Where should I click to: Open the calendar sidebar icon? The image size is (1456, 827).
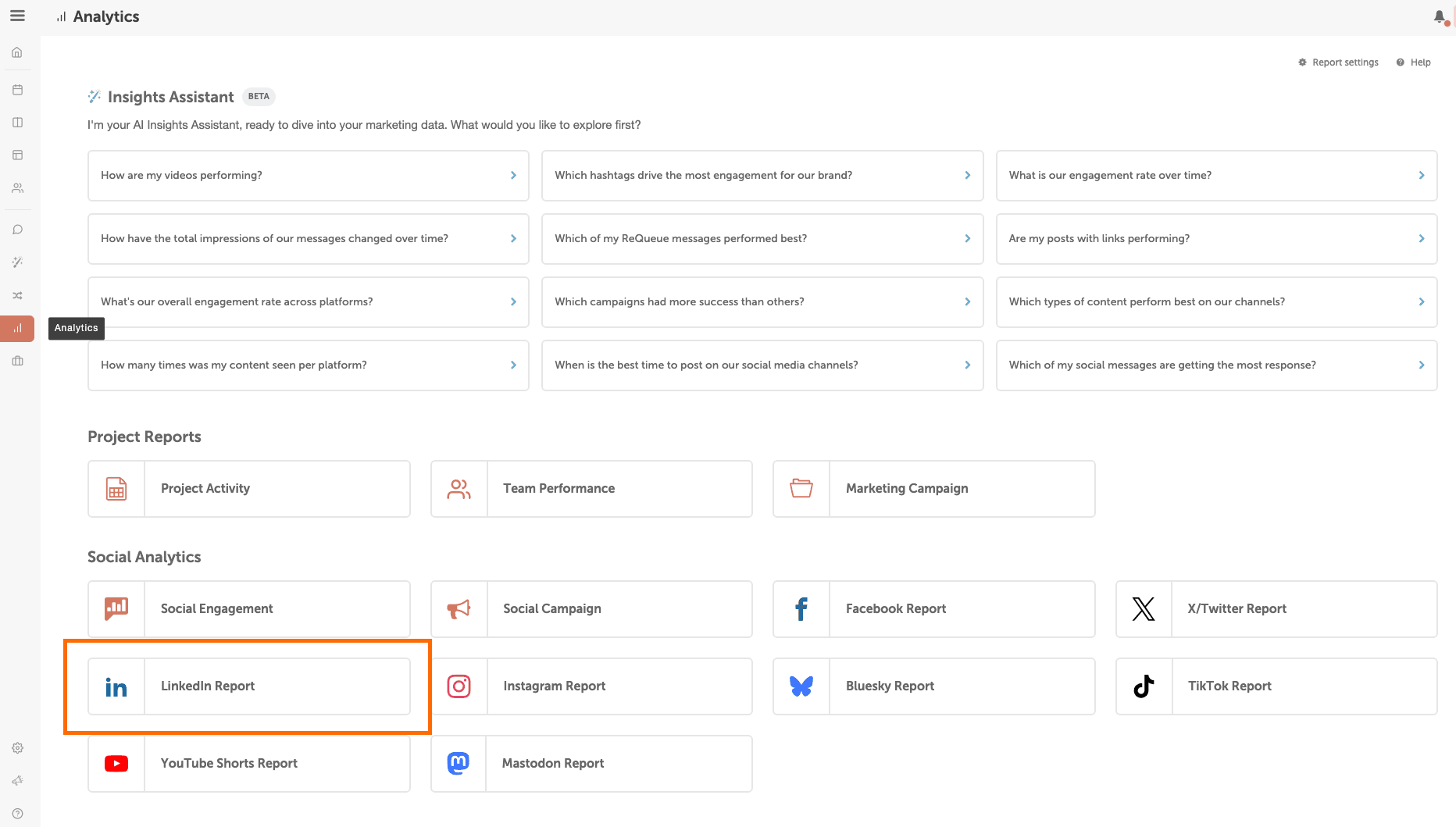pos(17,90)
